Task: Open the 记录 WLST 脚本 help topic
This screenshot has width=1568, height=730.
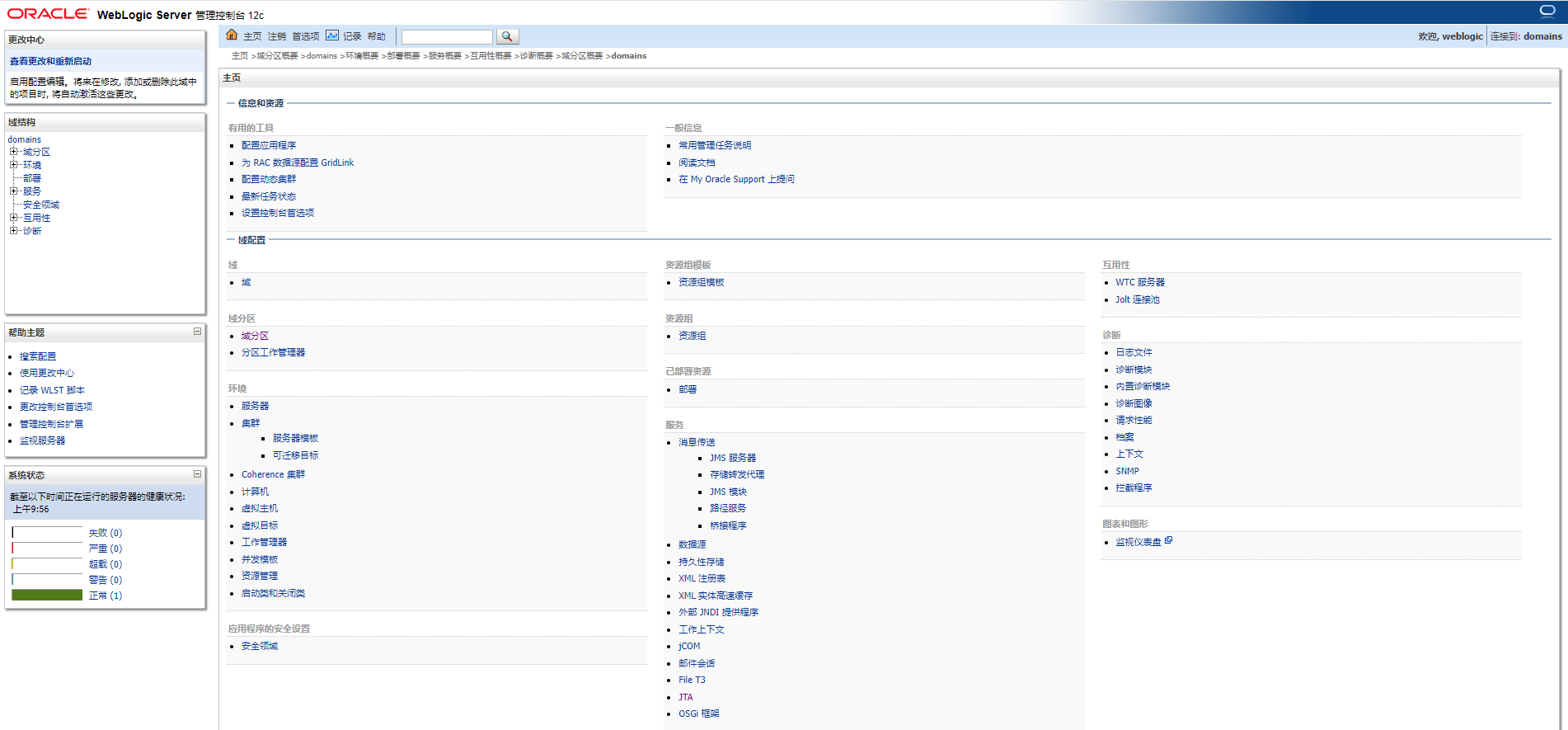Action: 53,390
